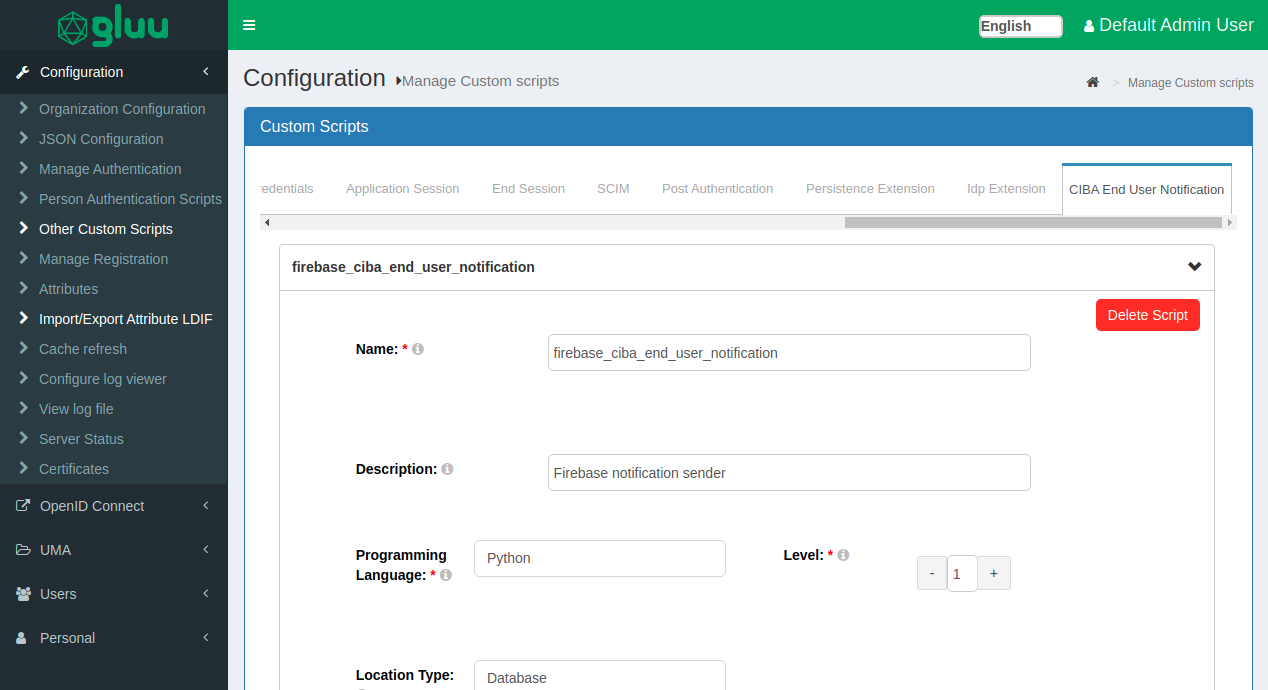Click the UMA folder icon in the sidebar
The width and height of the screenshot is (1268, 690).
tap(22, 549)
